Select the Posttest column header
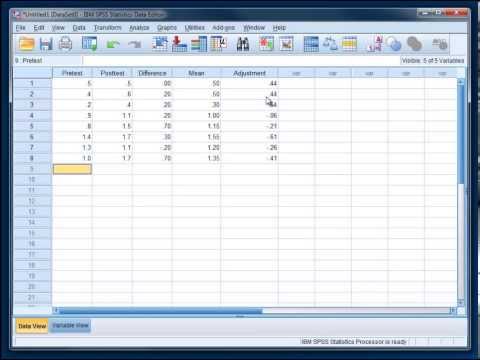The image size is (480, 360). (x=112, y=73)
